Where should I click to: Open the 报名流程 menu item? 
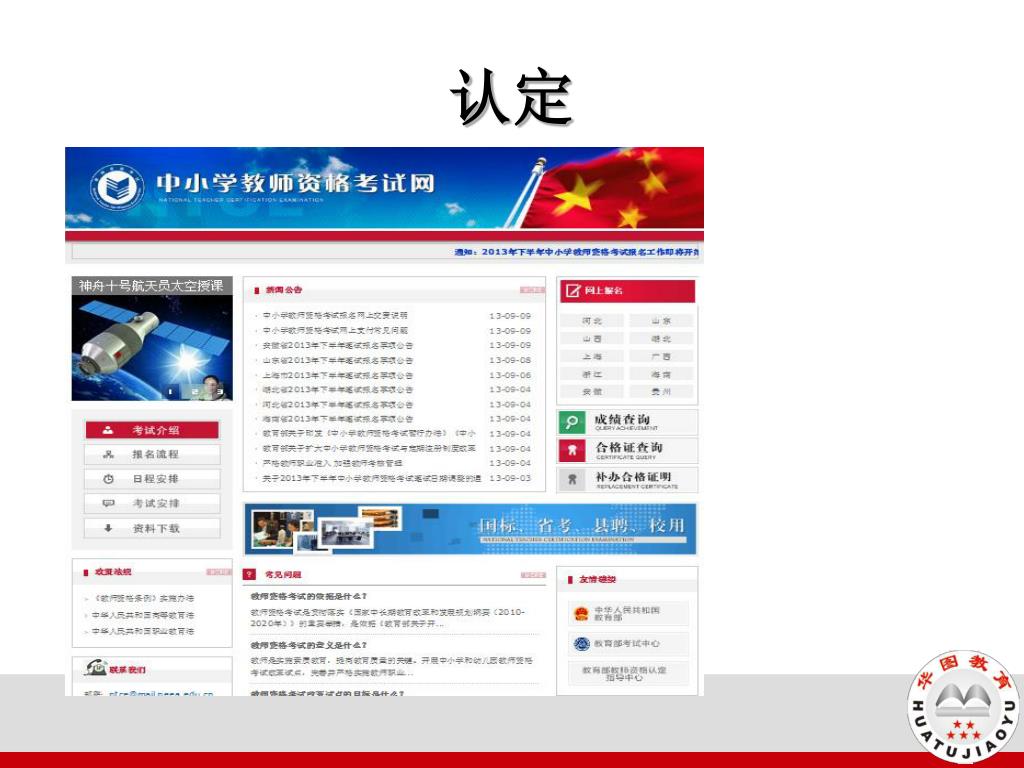(x=152, y=454)
